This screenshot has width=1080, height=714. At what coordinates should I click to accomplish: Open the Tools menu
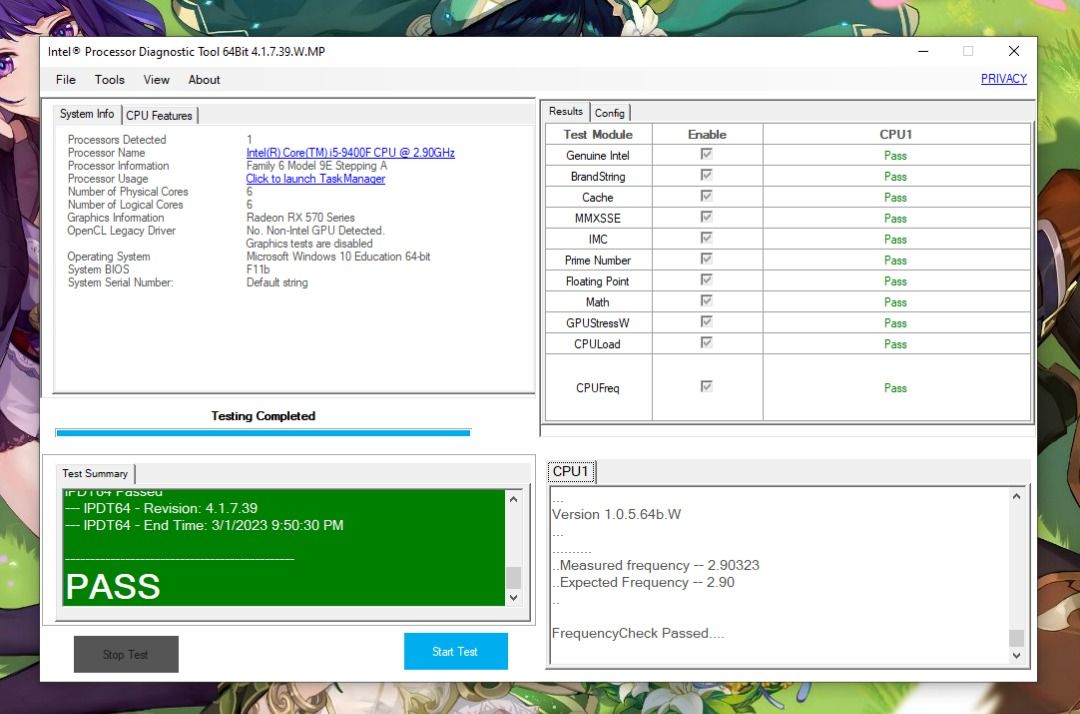click(x=110, y=80)
